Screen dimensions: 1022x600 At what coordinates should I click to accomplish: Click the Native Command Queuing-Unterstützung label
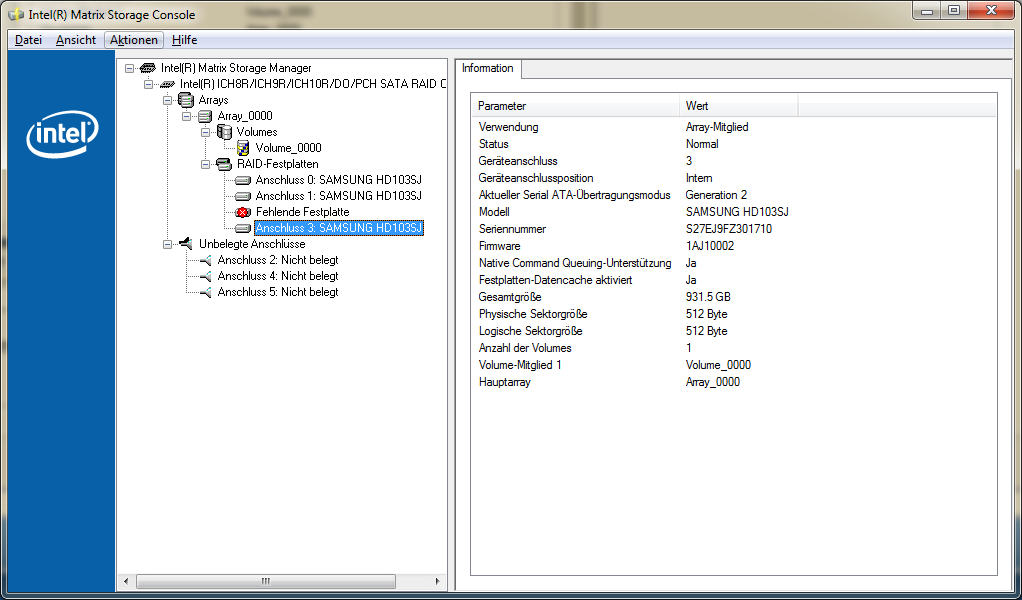tap(575, 263)
